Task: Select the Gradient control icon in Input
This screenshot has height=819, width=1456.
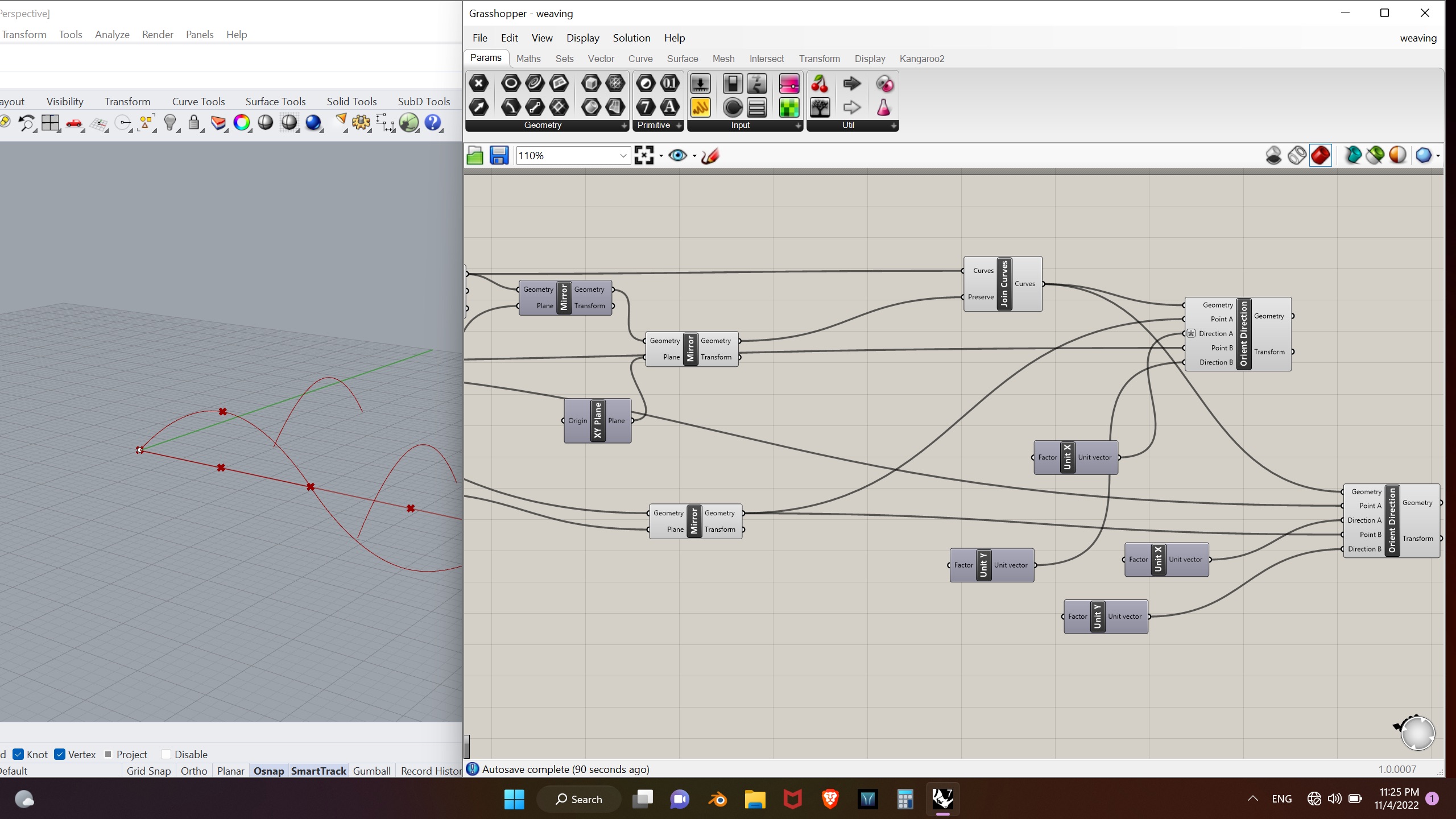Action: tap(789, 84)
